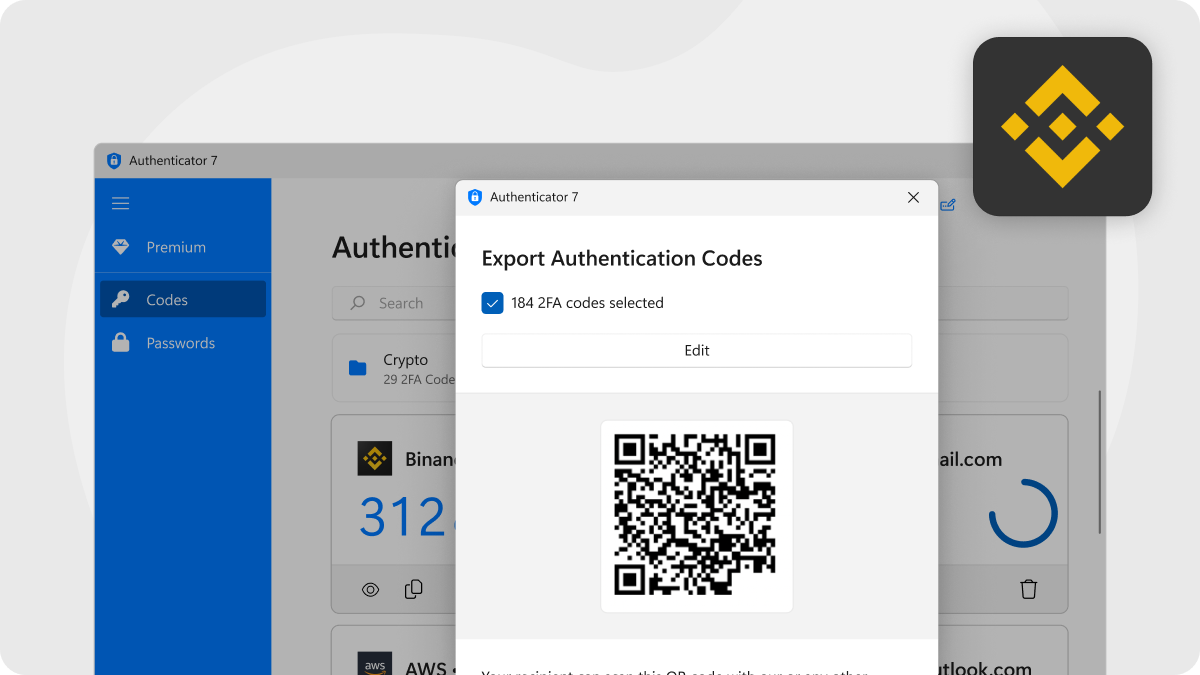This screenshot has width=1200, height=675.
Task: Switch to the Passwords section
Action: (181, 343)
